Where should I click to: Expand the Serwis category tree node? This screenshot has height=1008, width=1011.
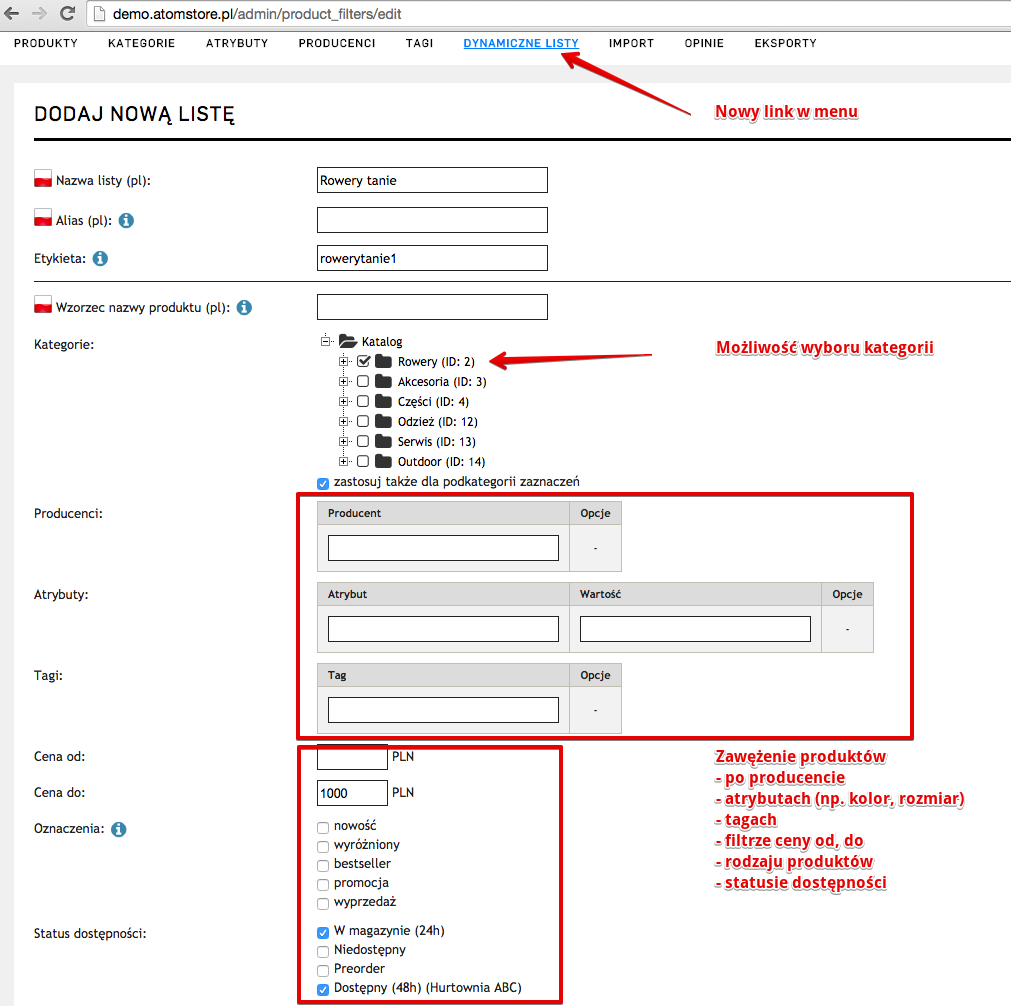[343, 441]
